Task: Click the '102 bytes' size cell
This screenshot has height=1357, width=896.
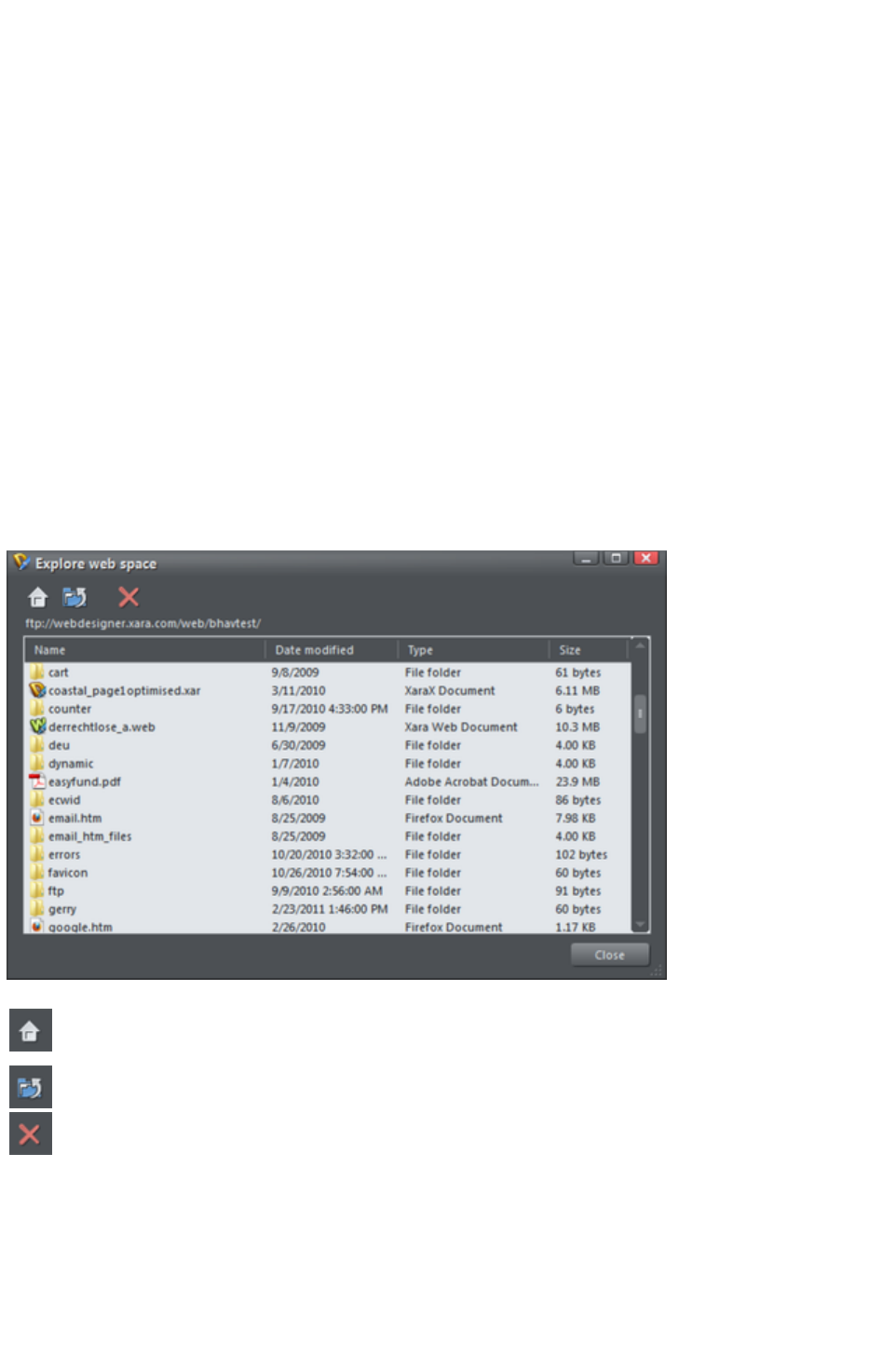Action: 581,854
